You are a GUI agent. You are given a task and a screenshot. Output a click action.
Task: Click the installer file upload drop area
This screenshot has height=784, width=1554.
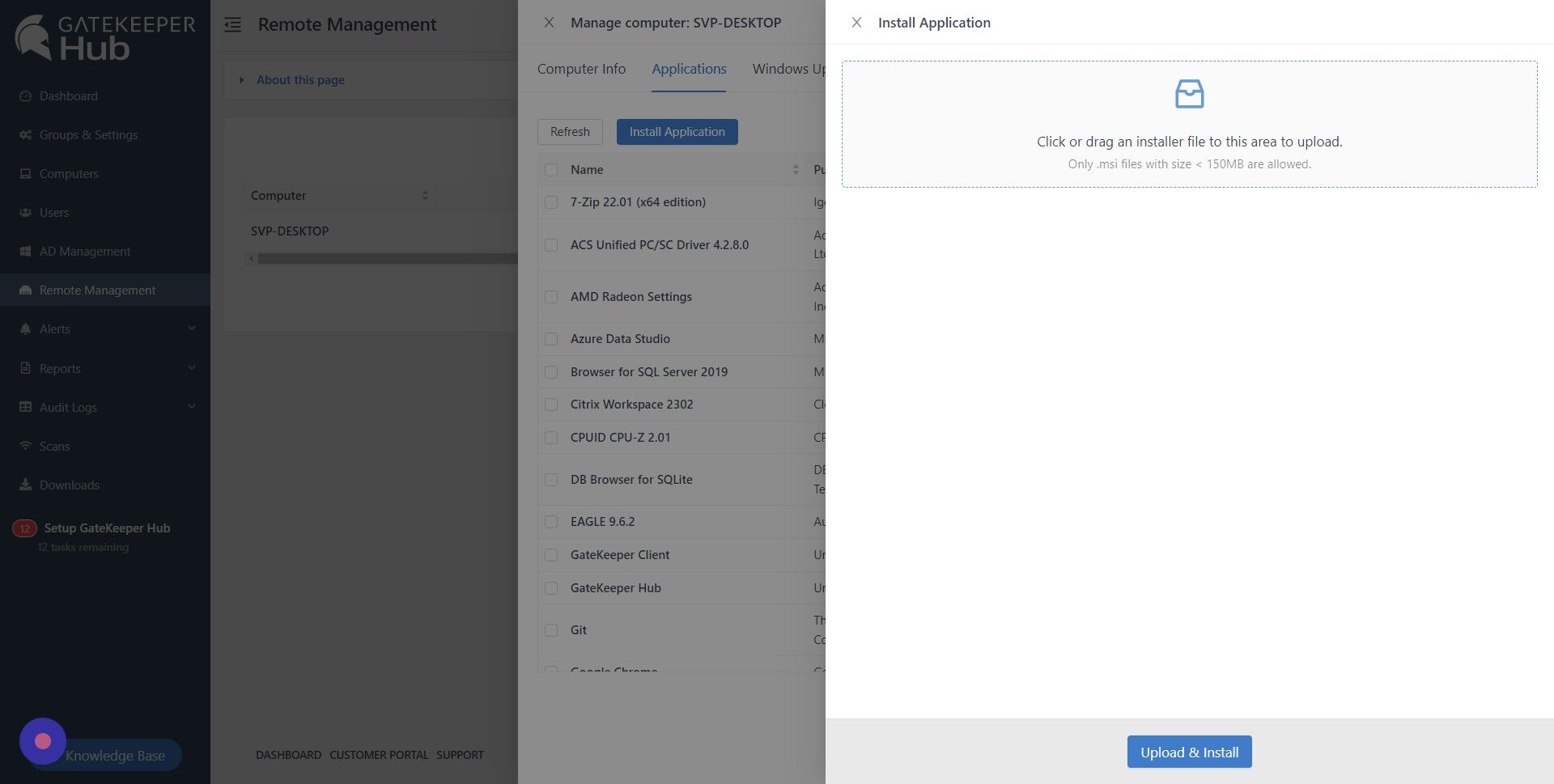coord(1189,124)
